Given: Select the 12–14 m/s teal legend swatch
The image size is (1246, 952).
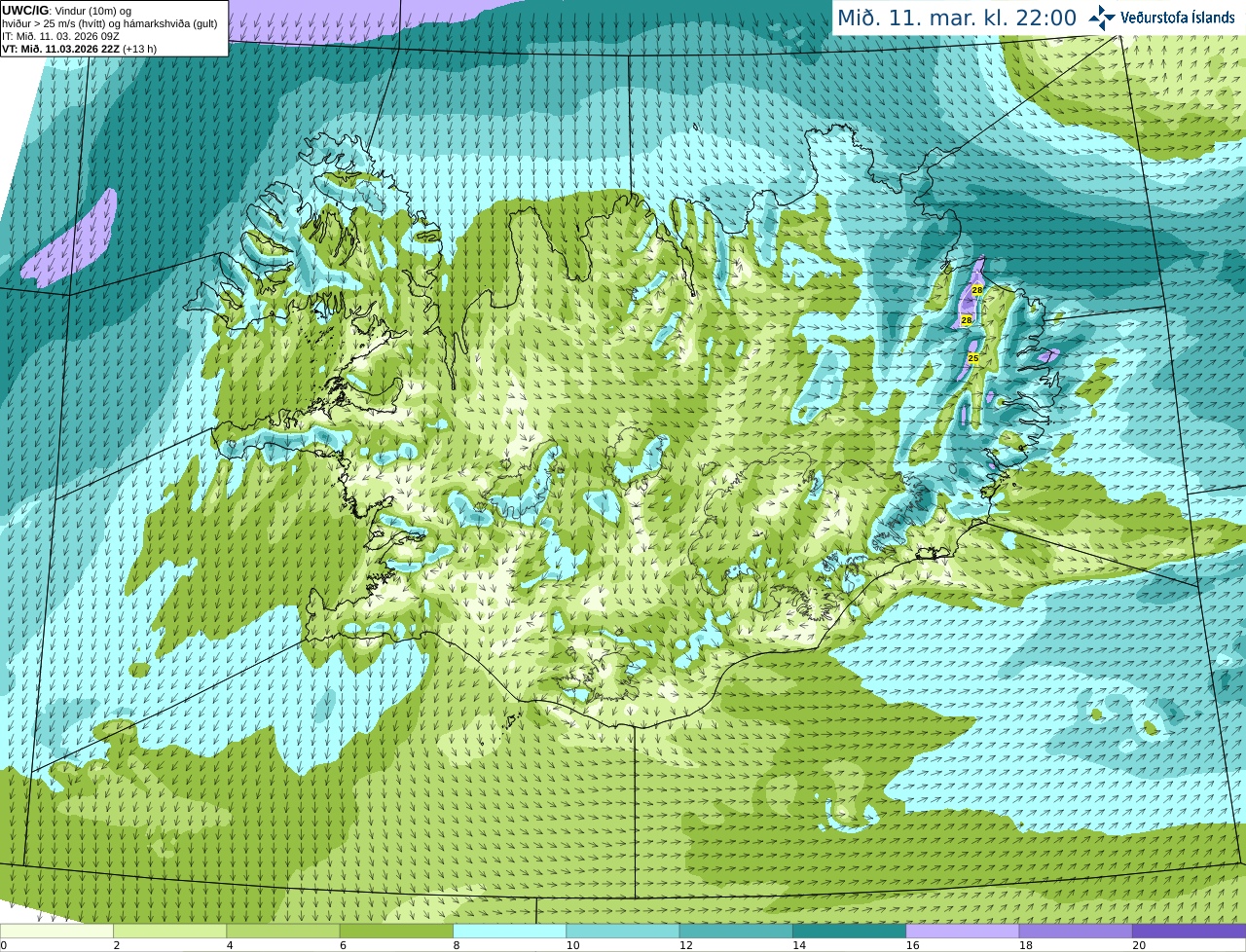Looking at the screenshot, I should [736, 931].
